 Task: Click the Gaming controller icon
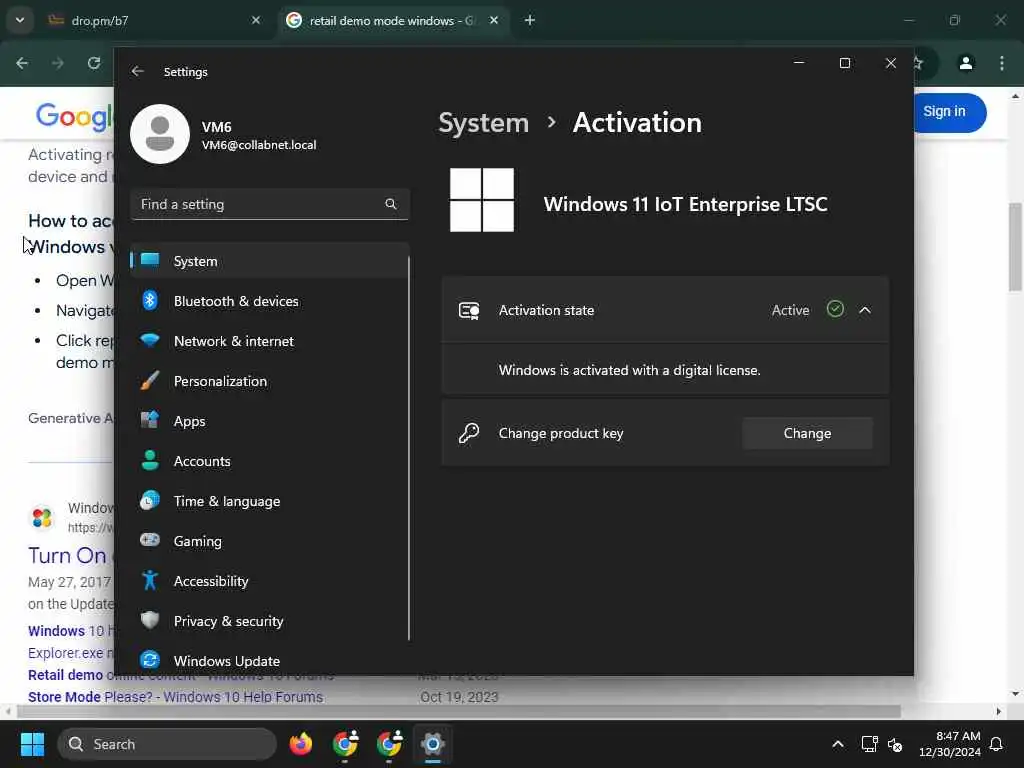coord(150,540)
